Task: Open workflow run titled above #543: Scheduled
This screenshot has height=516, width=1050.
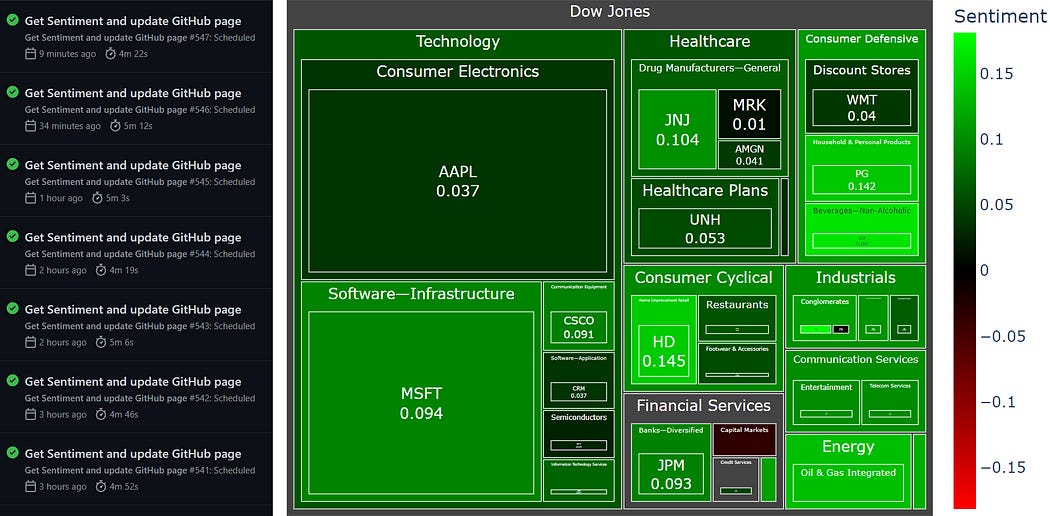Action: click(133, 310)
